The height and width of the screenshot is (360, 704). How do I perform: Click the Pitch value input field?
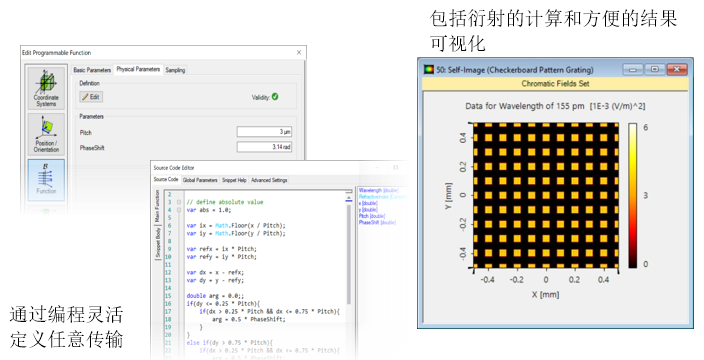[x=264, y=132]
